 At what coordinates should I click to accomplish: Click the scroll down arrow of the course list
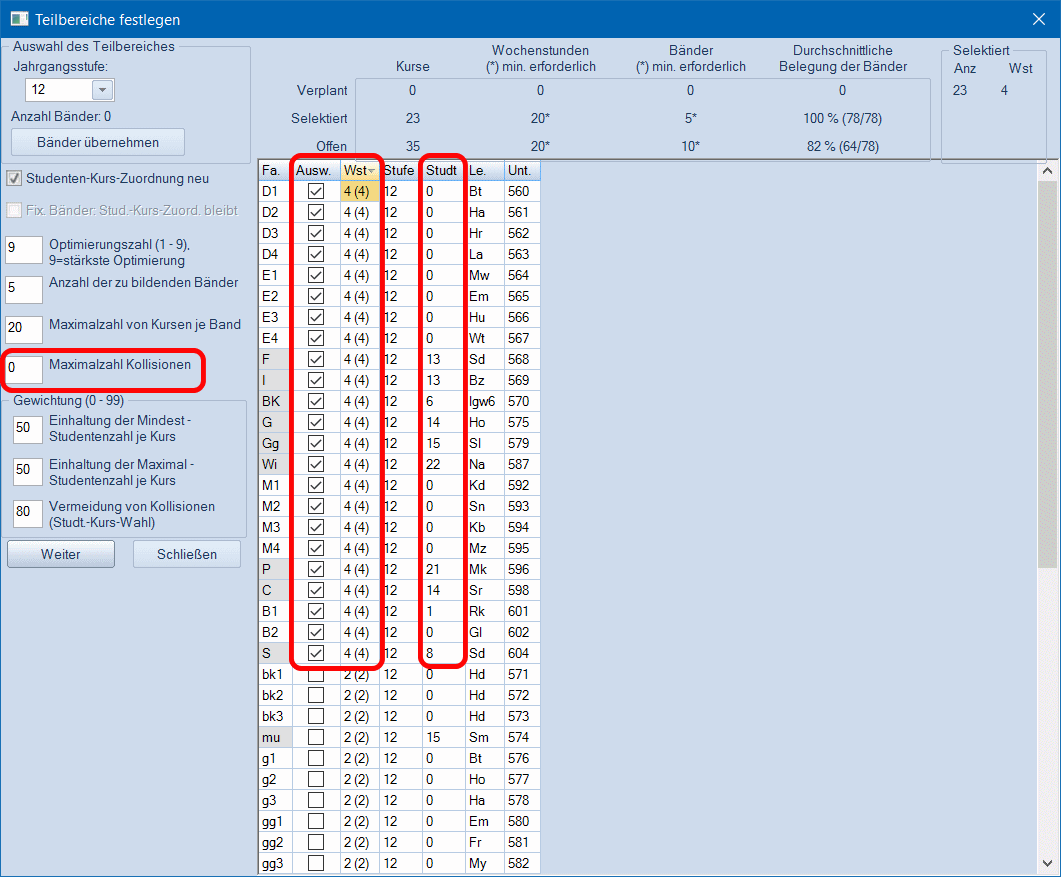coord(1047,863)
